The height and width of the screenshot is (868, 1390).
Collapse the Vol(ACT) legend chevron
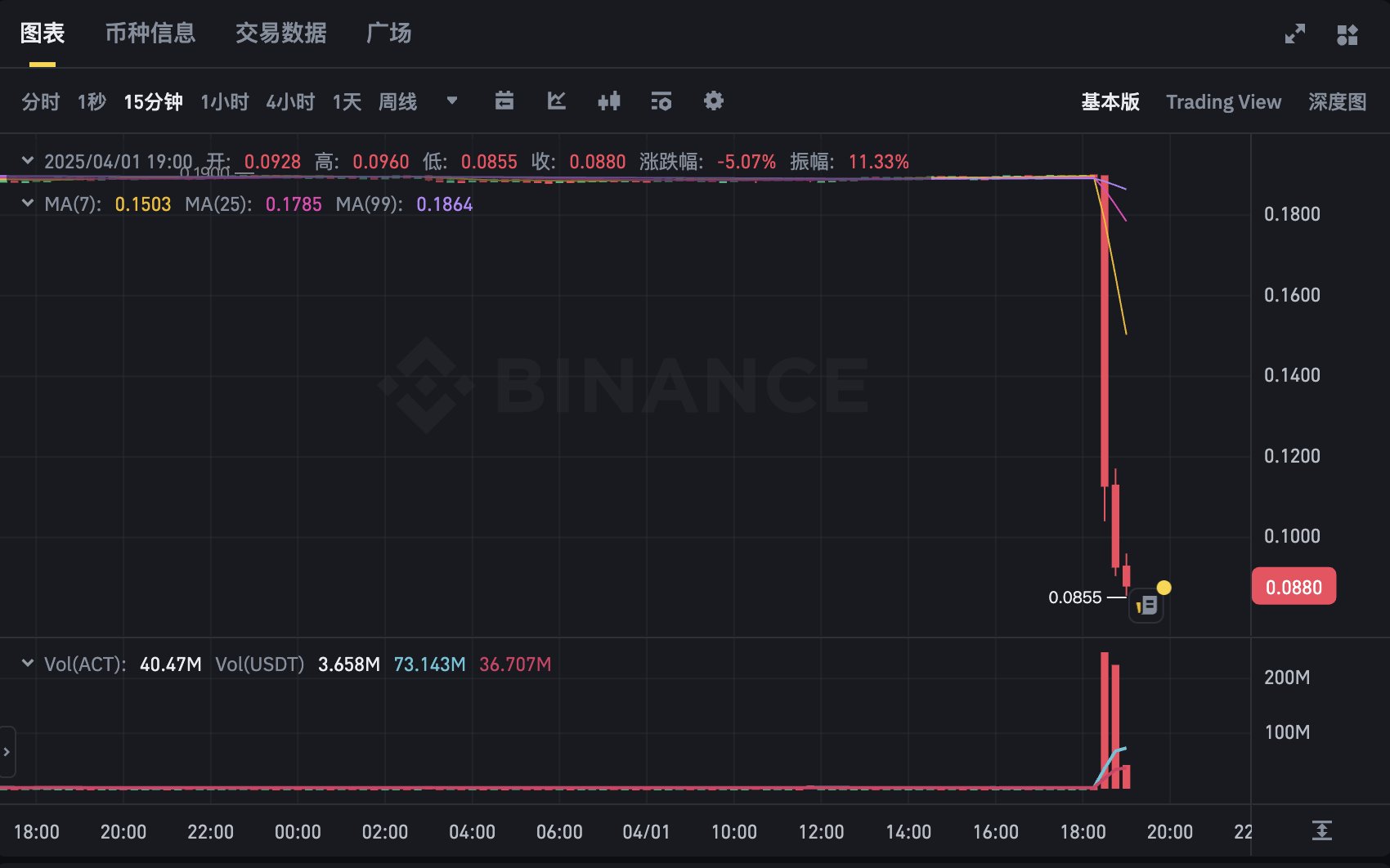(28, 664)
